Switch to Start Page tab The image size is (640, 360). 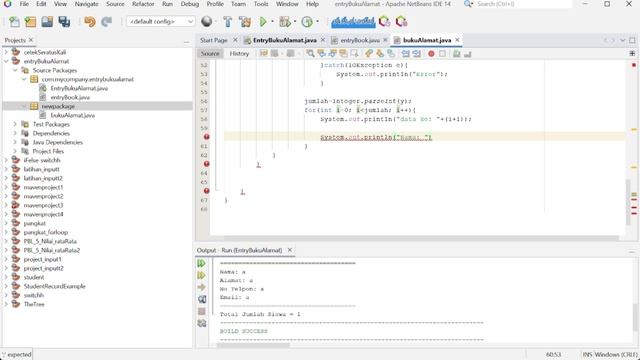pyautogui.click(x=214, y=40)
